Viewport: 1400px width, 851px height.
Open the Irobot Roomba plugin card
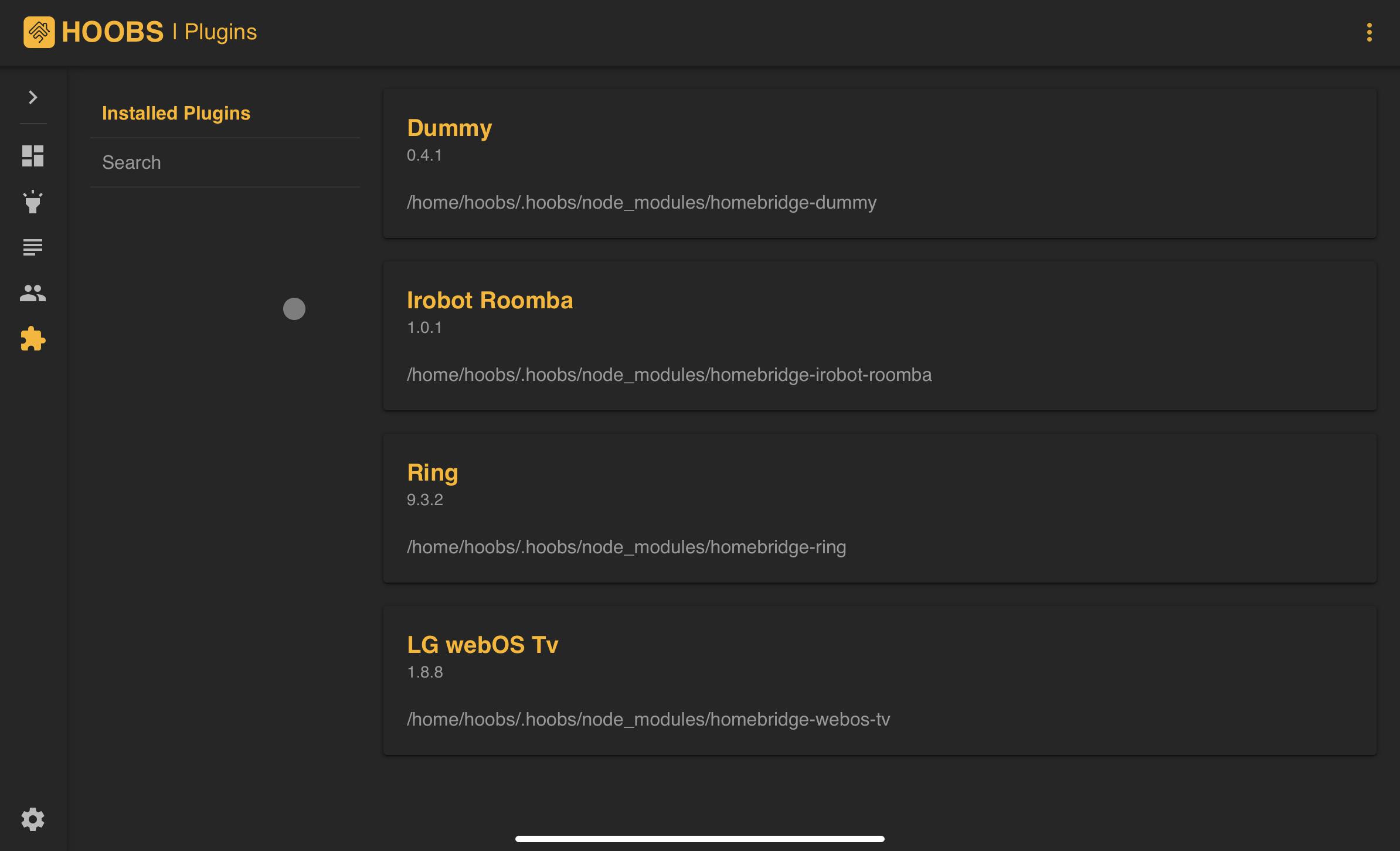[490, 300]
